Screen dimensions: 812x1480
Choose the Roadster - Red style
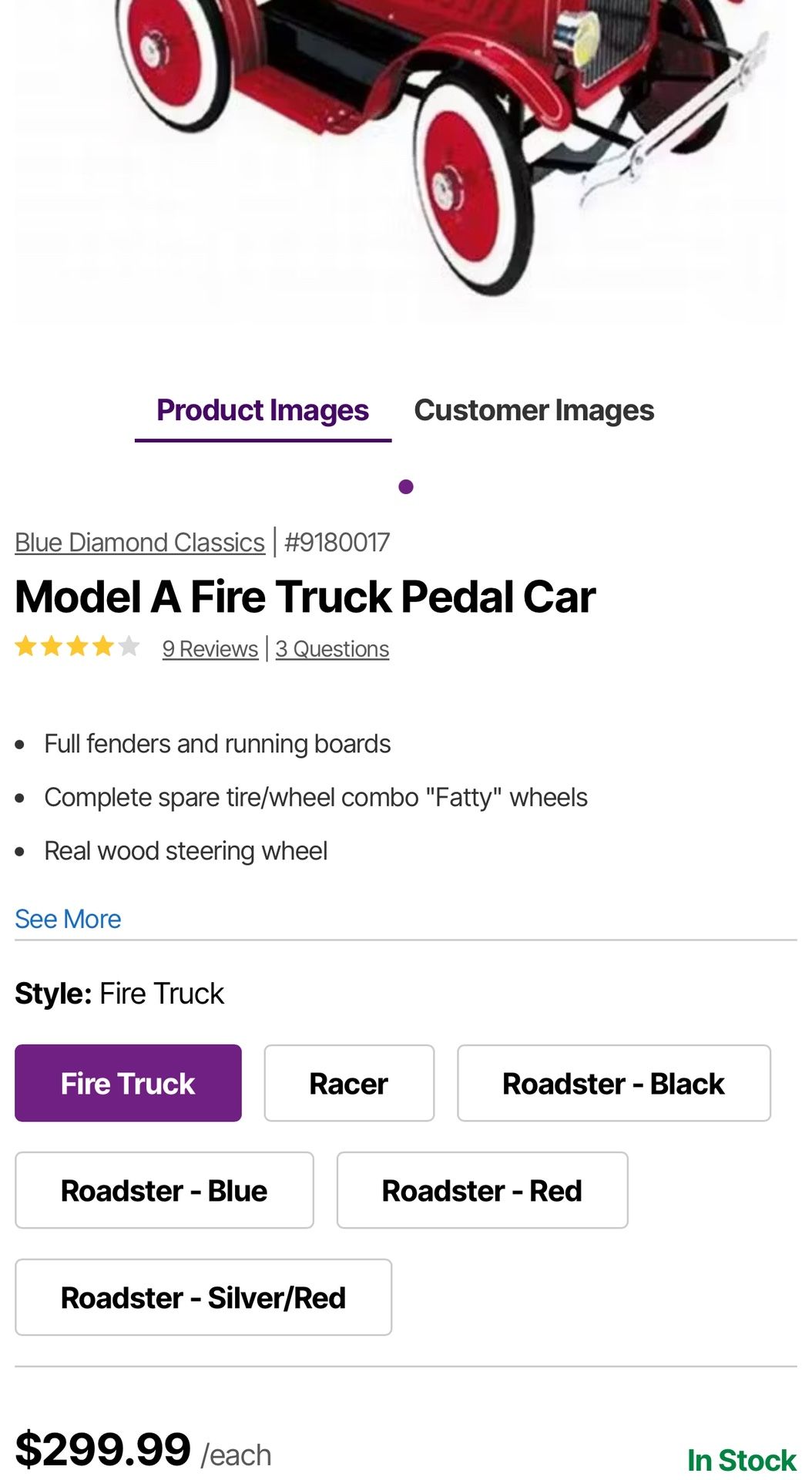click(481, 1190)
